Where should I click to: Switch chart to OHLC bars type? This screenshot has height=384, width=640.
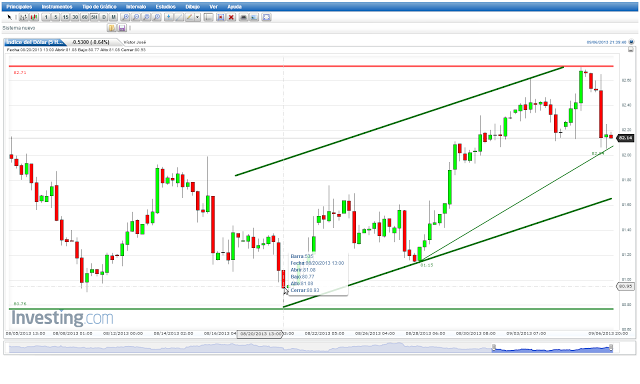point(24,17)
